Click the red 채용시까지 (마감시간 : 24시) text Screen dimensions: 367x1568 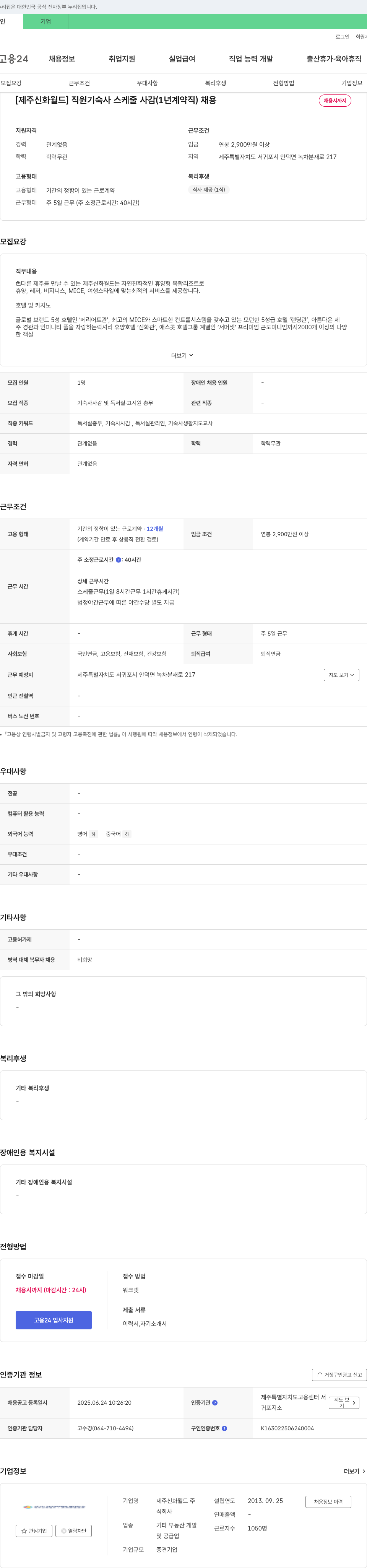pyautogui.click(x=51, y=1290)
